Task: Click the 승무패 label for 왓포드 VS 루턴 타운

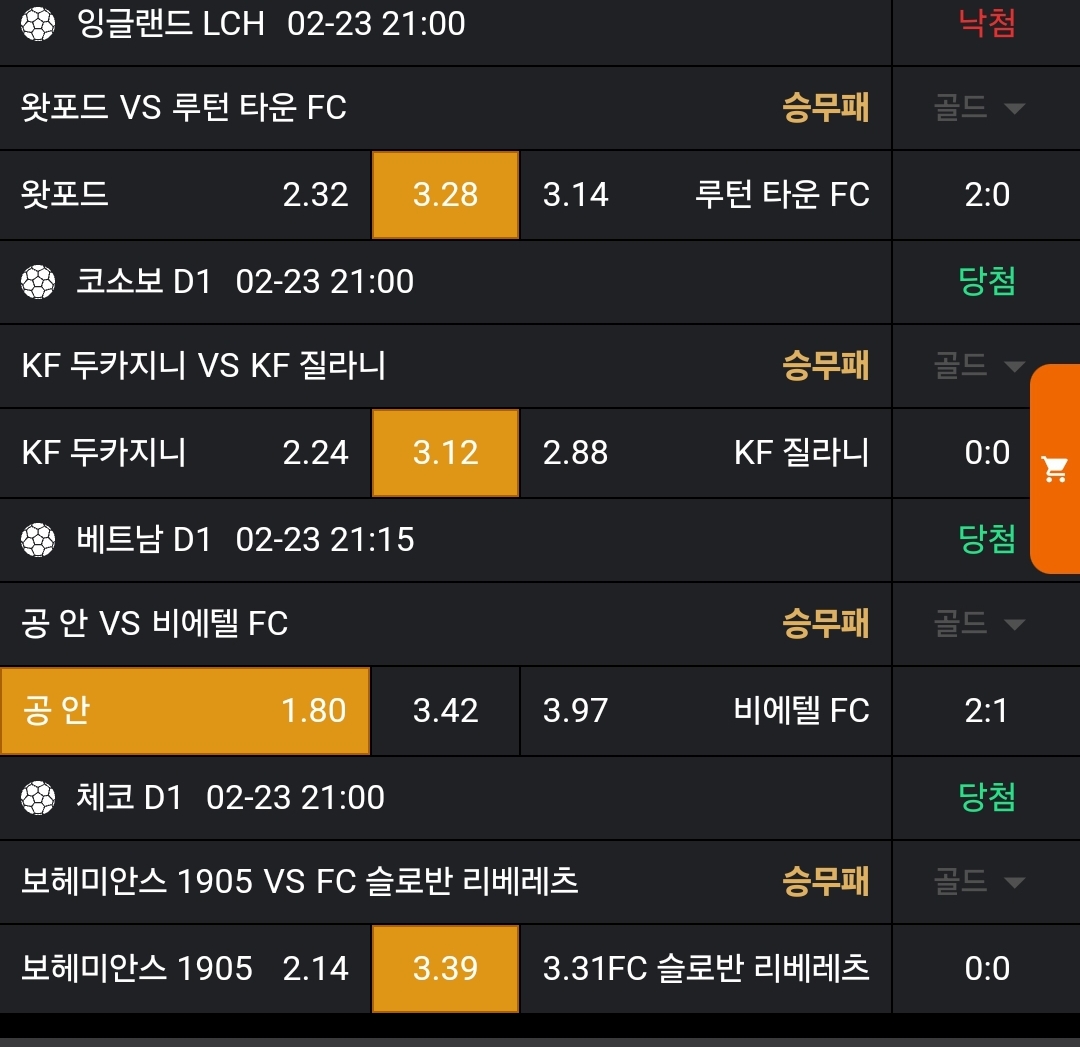Action: point(825,108)
